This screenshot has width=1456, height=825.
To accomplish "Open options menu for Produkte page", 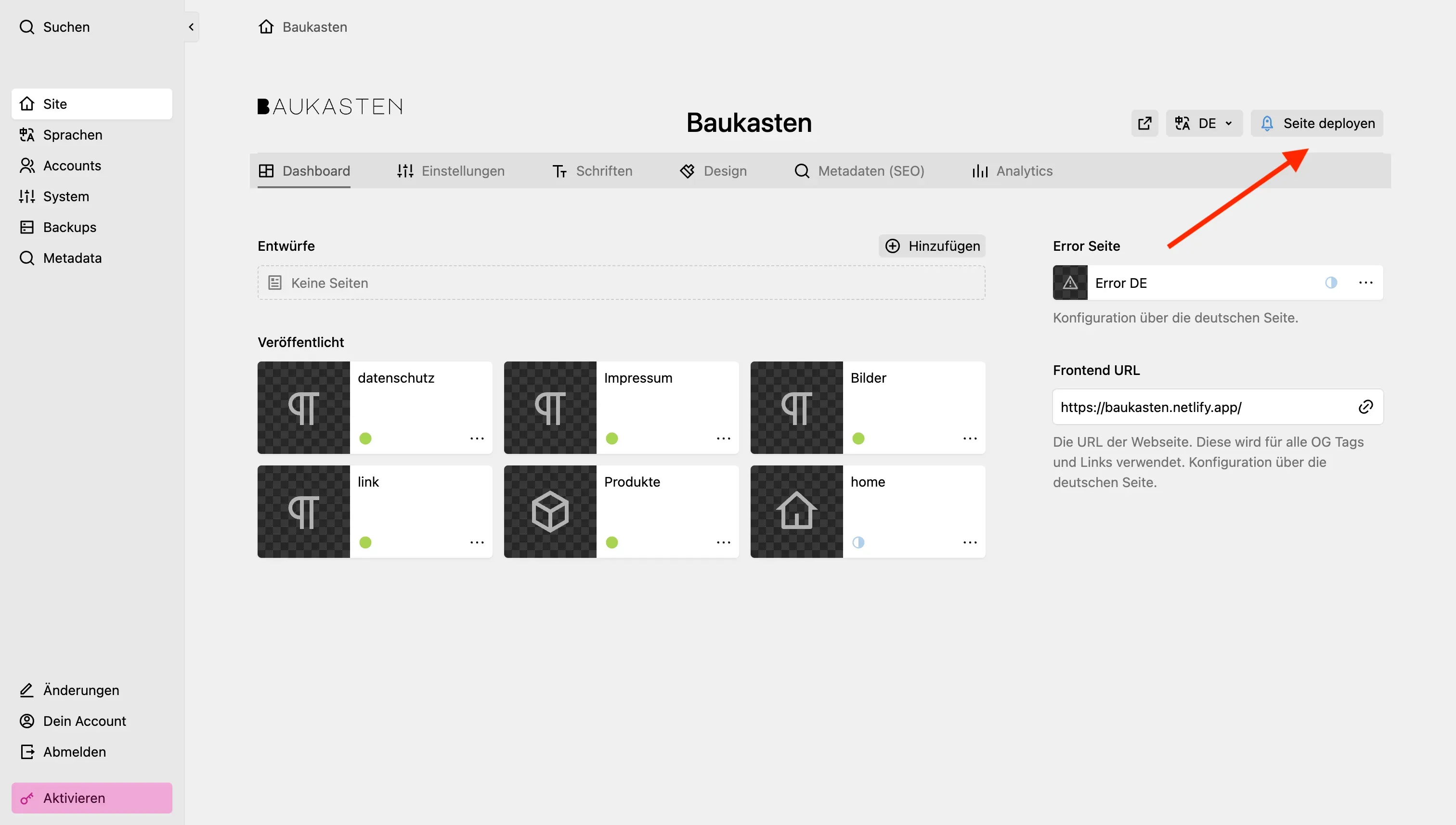I will (x=723, y=542).
